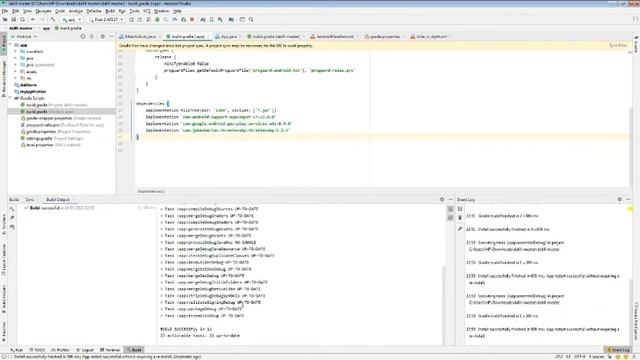
Task: Open the Pixel 2 API 27 device dropdown
Action: [106, 20]
